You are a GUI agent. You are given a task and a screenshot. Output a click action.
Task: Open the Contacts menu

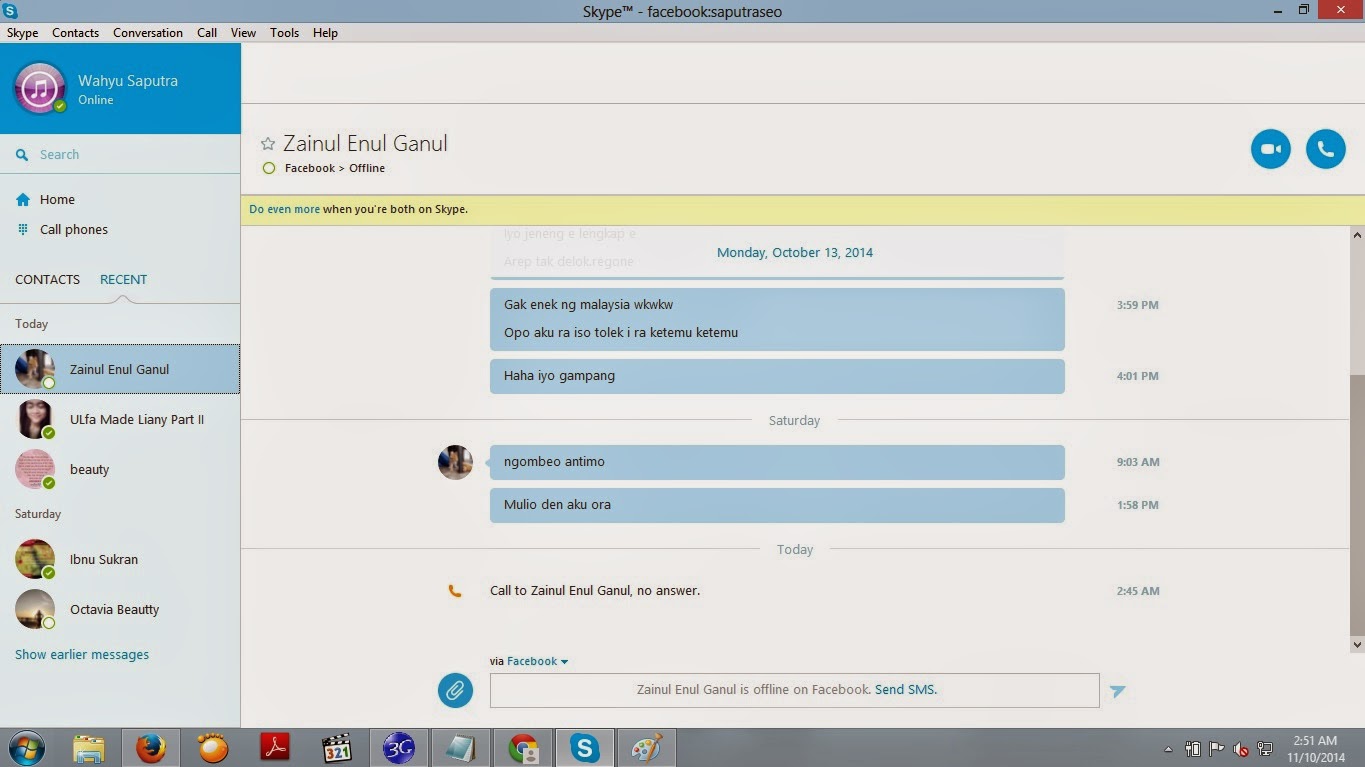[x=75, y=33]
